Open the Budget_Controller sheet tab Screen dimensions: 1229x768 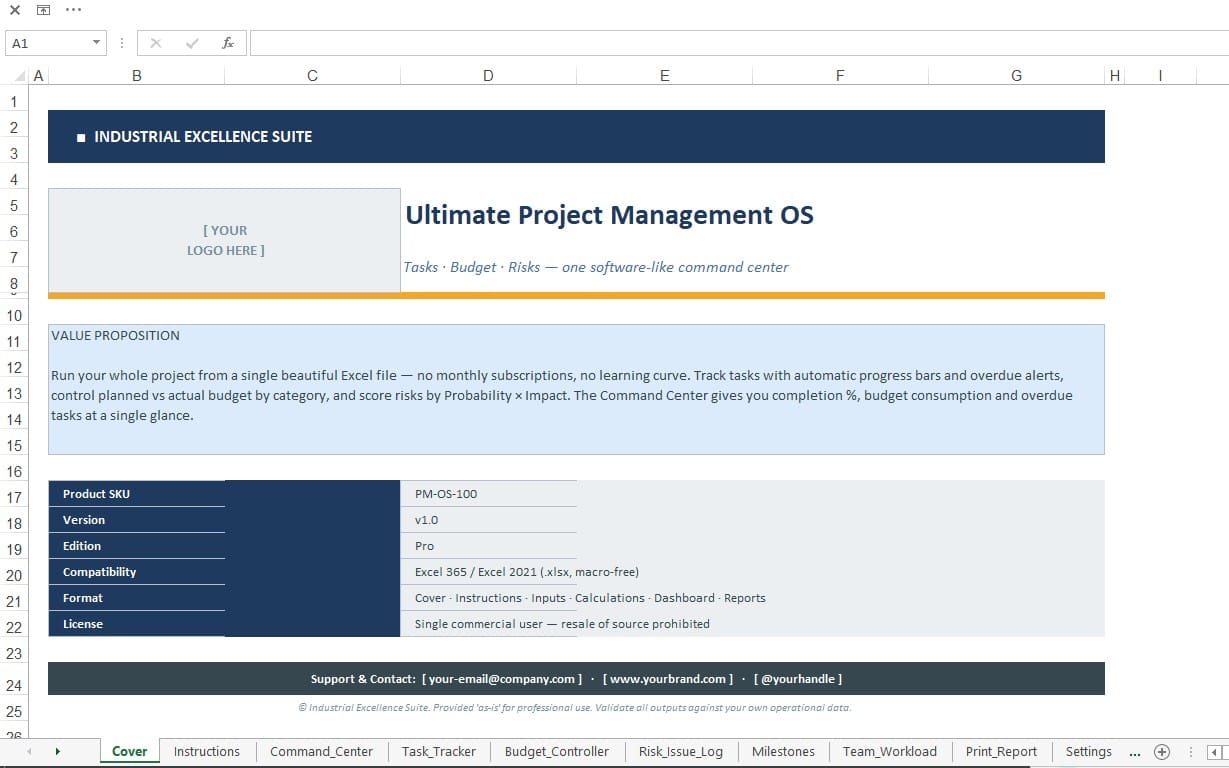tap(557, 752)
